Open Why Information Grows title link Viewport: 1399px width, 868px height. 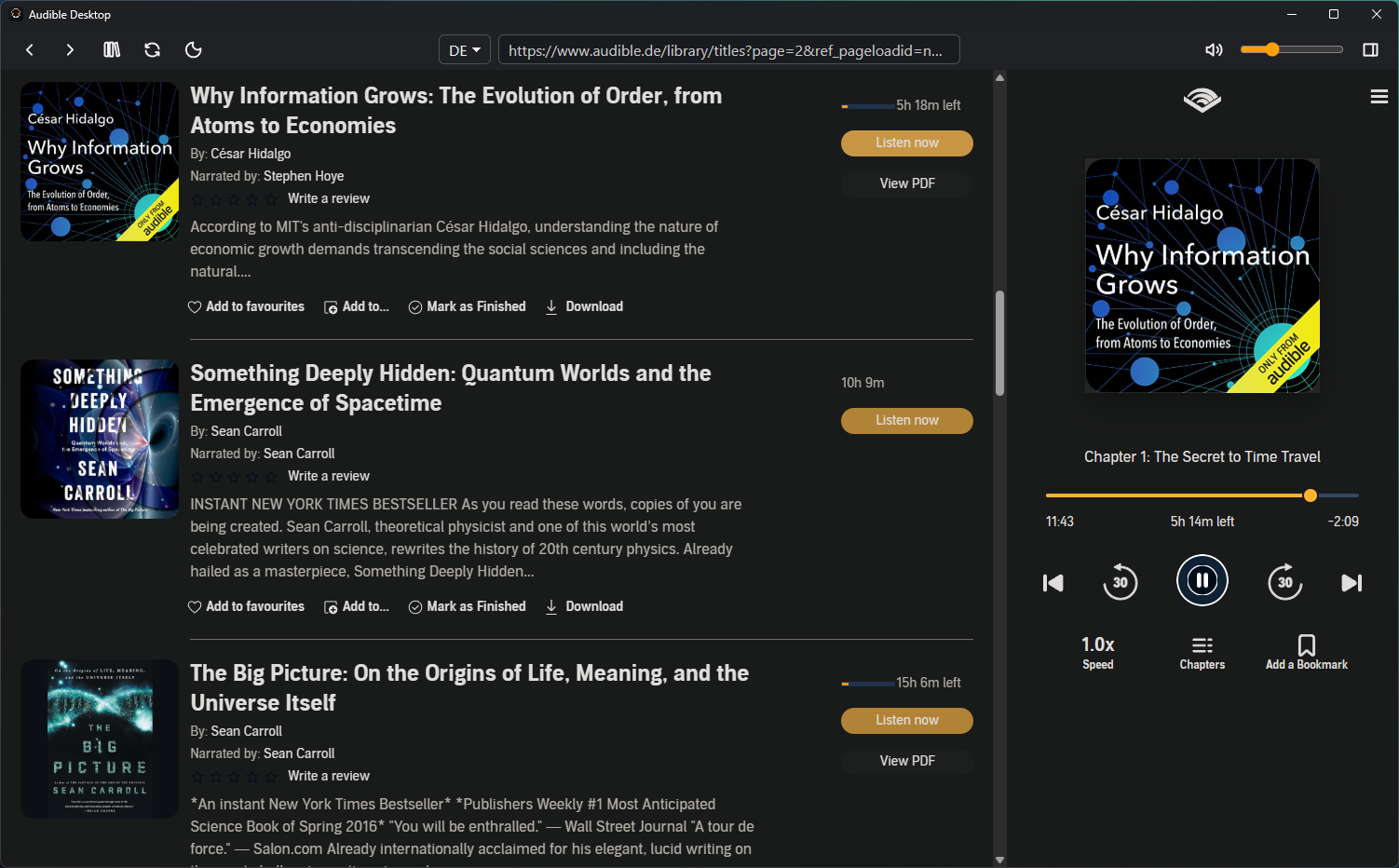(456, 110)
